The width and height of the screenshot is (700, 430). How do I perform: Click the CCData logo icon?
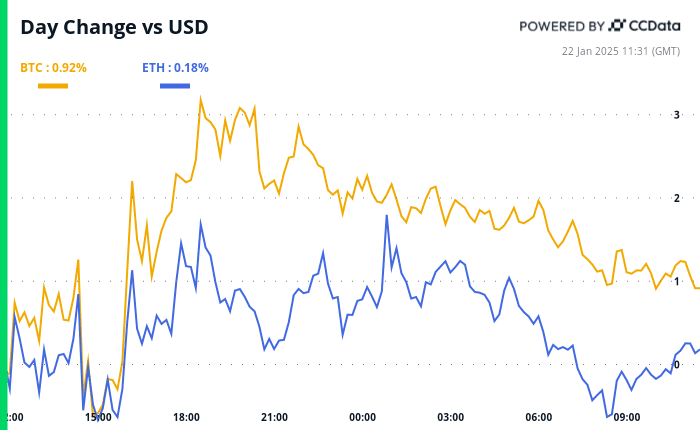pos(617,26)
